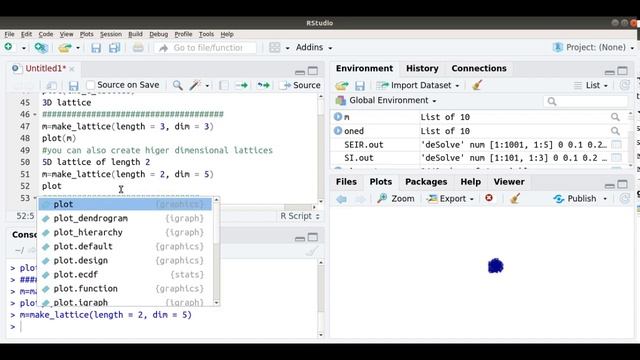Image resolution: width=640 pixels, height=360 pixels.
Task: Click Zoom in the Plots pane
Action: (396, 199)
